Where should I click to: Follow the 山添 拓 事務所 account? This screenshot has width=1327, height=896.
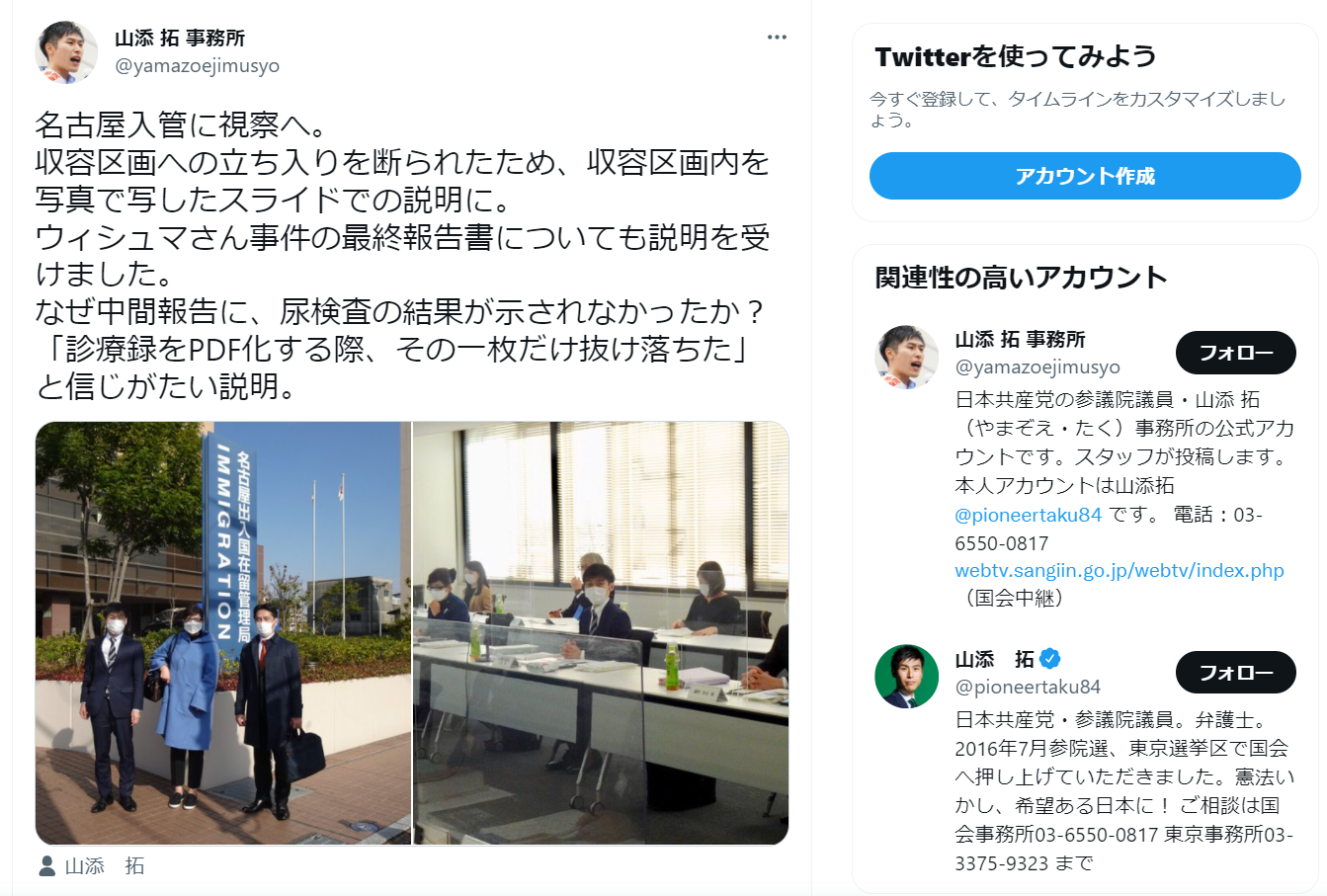click(1235, 353)
